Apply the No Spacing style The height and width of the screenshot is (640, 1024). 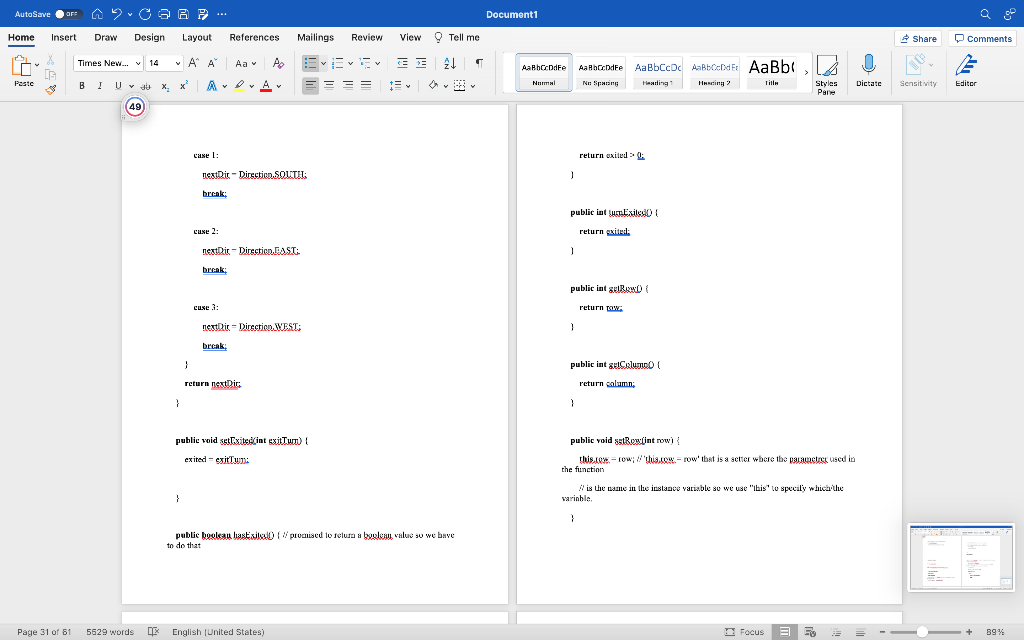600,72
